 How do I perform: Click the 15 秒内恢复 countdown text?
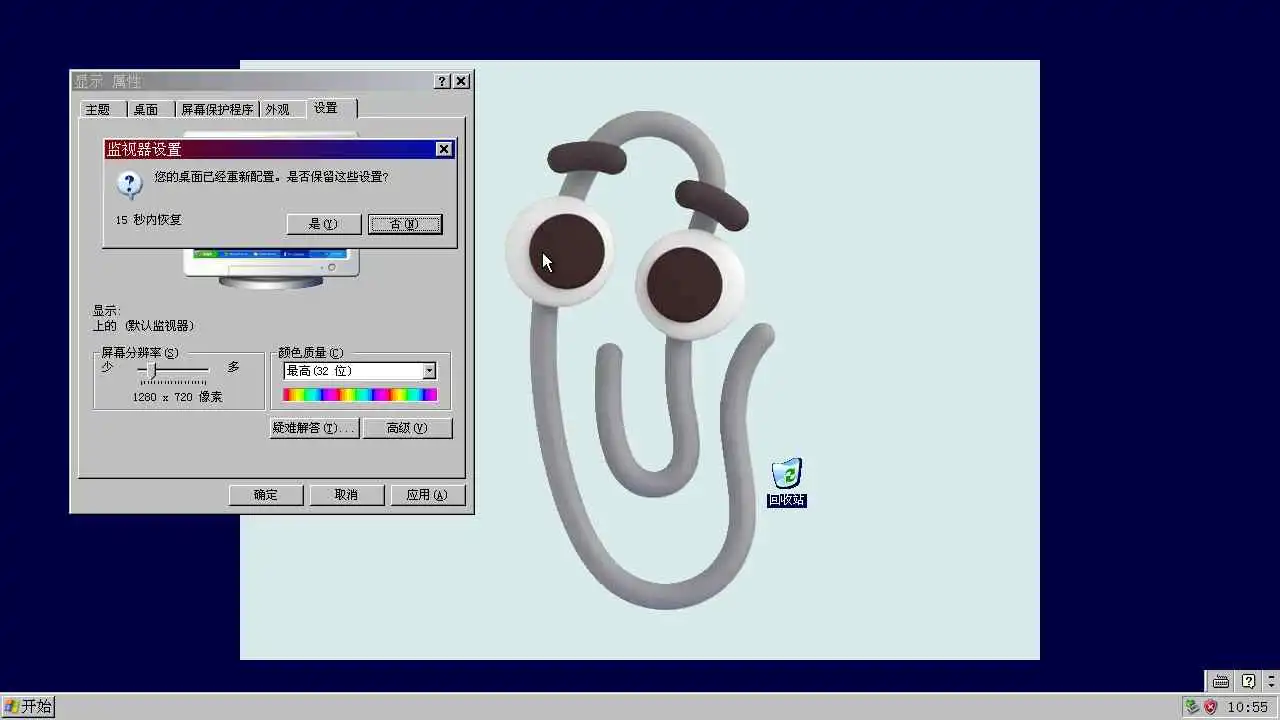[148, 220]
